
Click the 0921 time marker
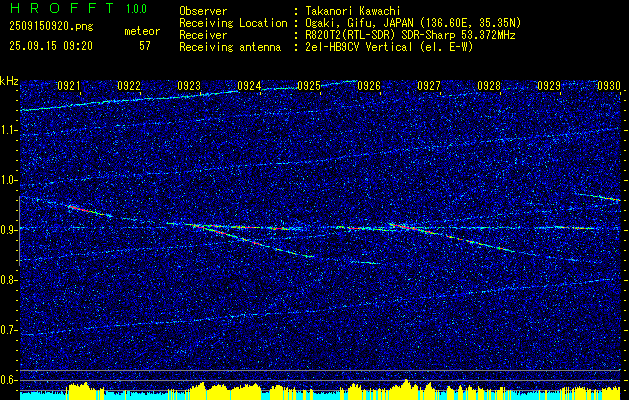[x=69, y=86]
